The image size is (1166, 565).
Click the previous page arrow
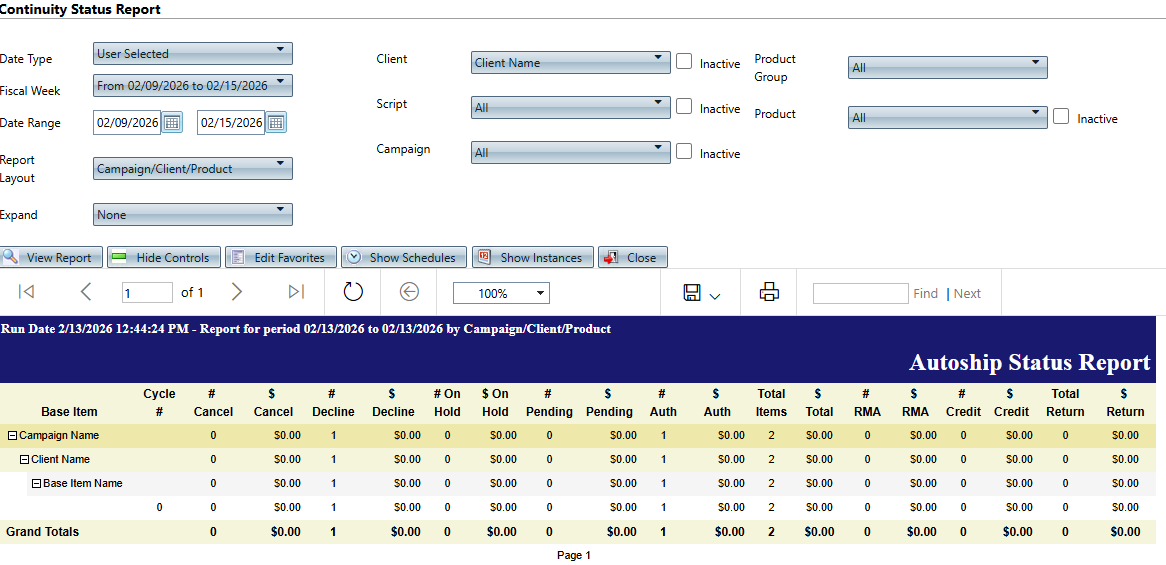[85, 292]
